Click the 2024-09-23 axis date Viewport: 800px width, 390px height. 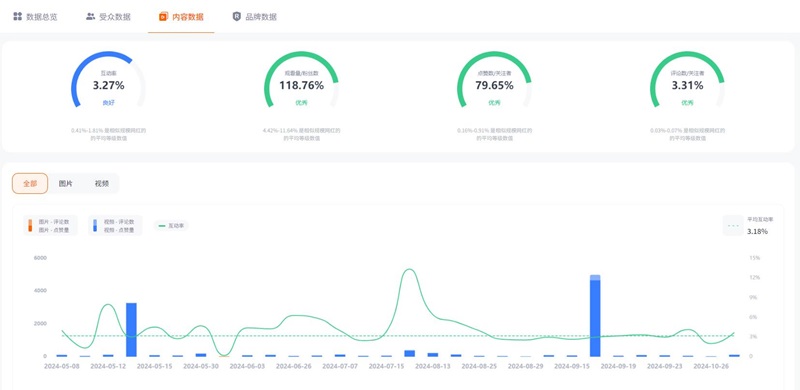pyautogui.click(x=665, y=366)
